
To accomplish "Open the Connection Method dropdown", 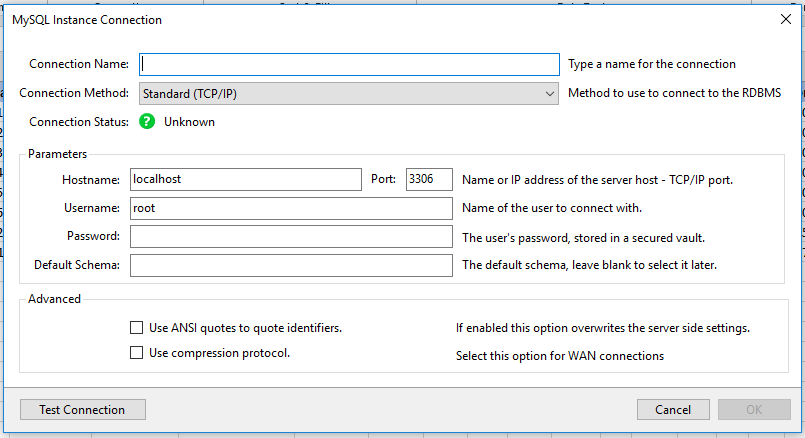I will coord(349,93).
